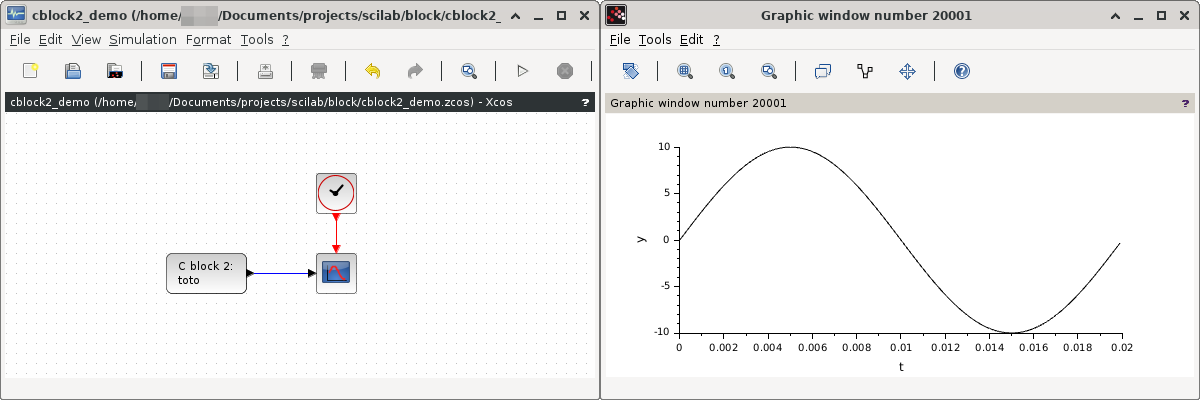Click original view zoom icon in graphic window
This screenshot has width=1200, height=400.
coord(727,71)
